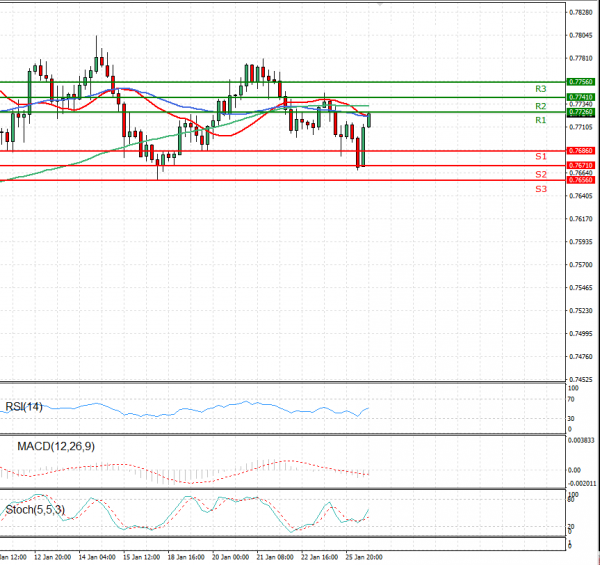Select the R3 resistance level label

click(x=540, y=89)
